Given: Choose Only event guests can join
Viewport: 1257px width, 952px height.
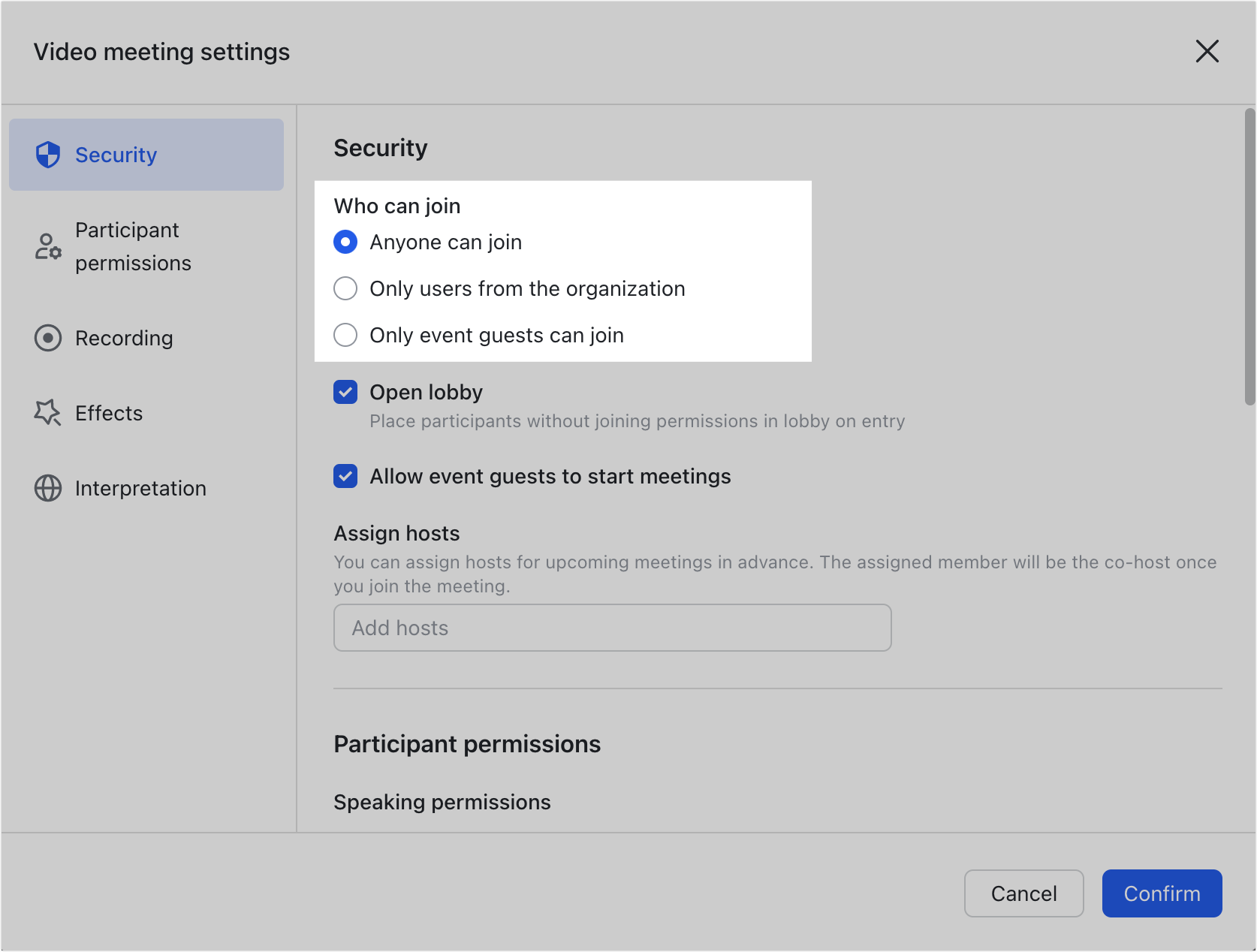Looking at the screenshot, I should pyautogui.click(x=345, y=335).
